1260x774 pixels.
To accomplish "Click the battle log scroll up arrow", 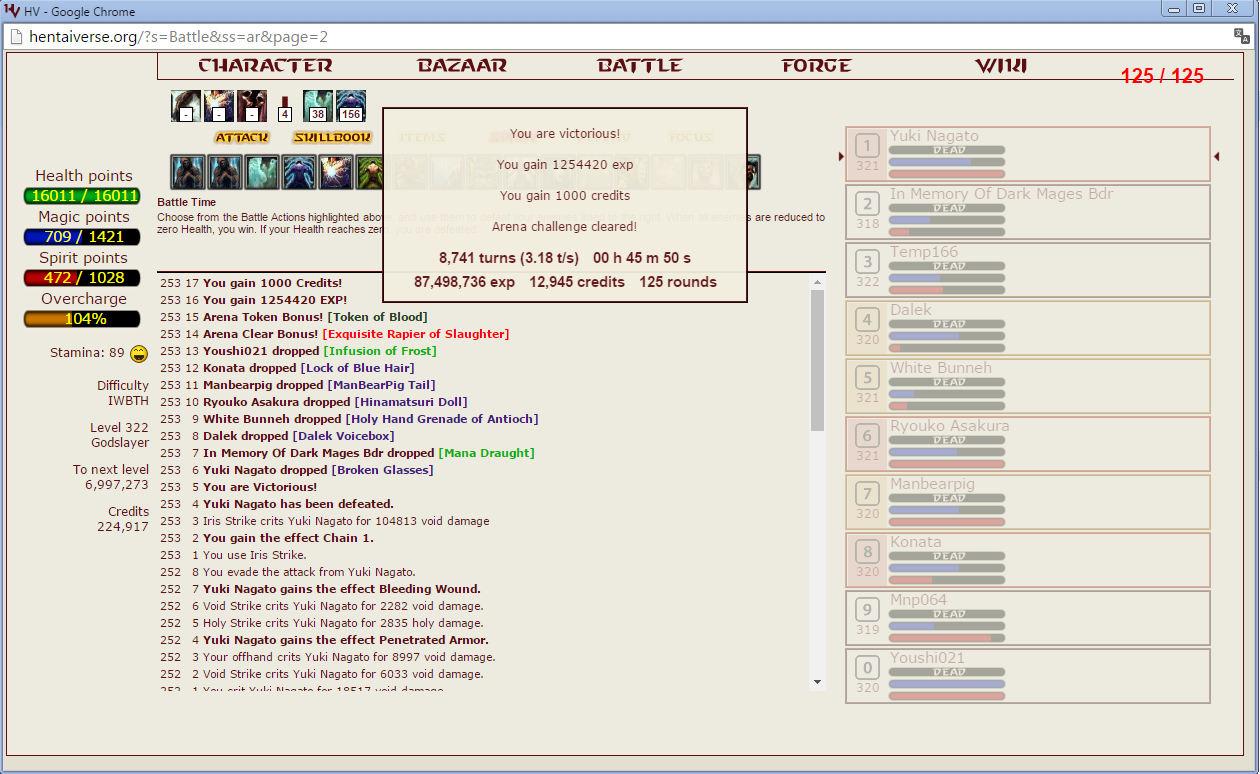I will point(817,282).
